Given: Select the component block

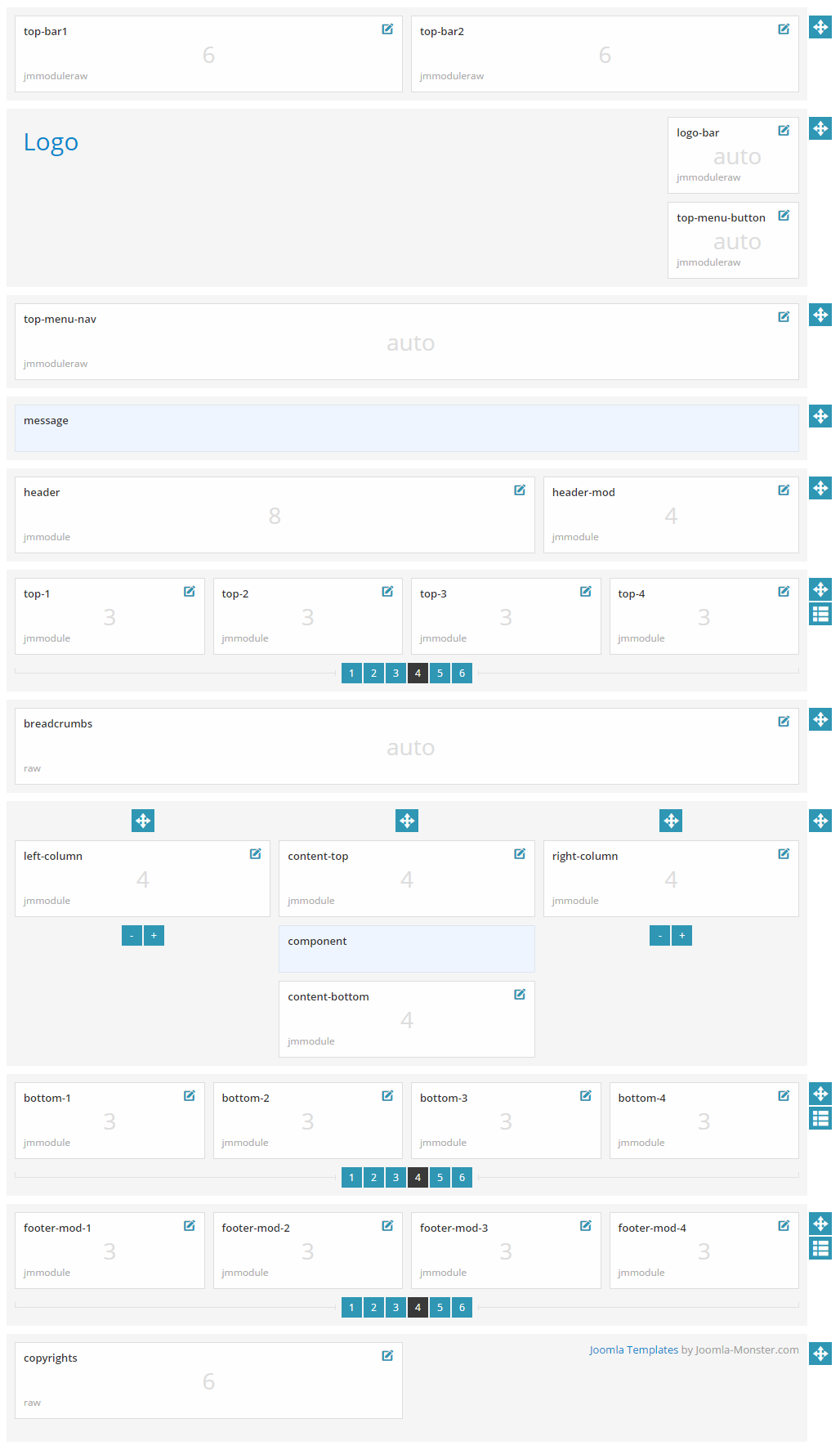Looking at the screenshot, I should pos(407,949).
